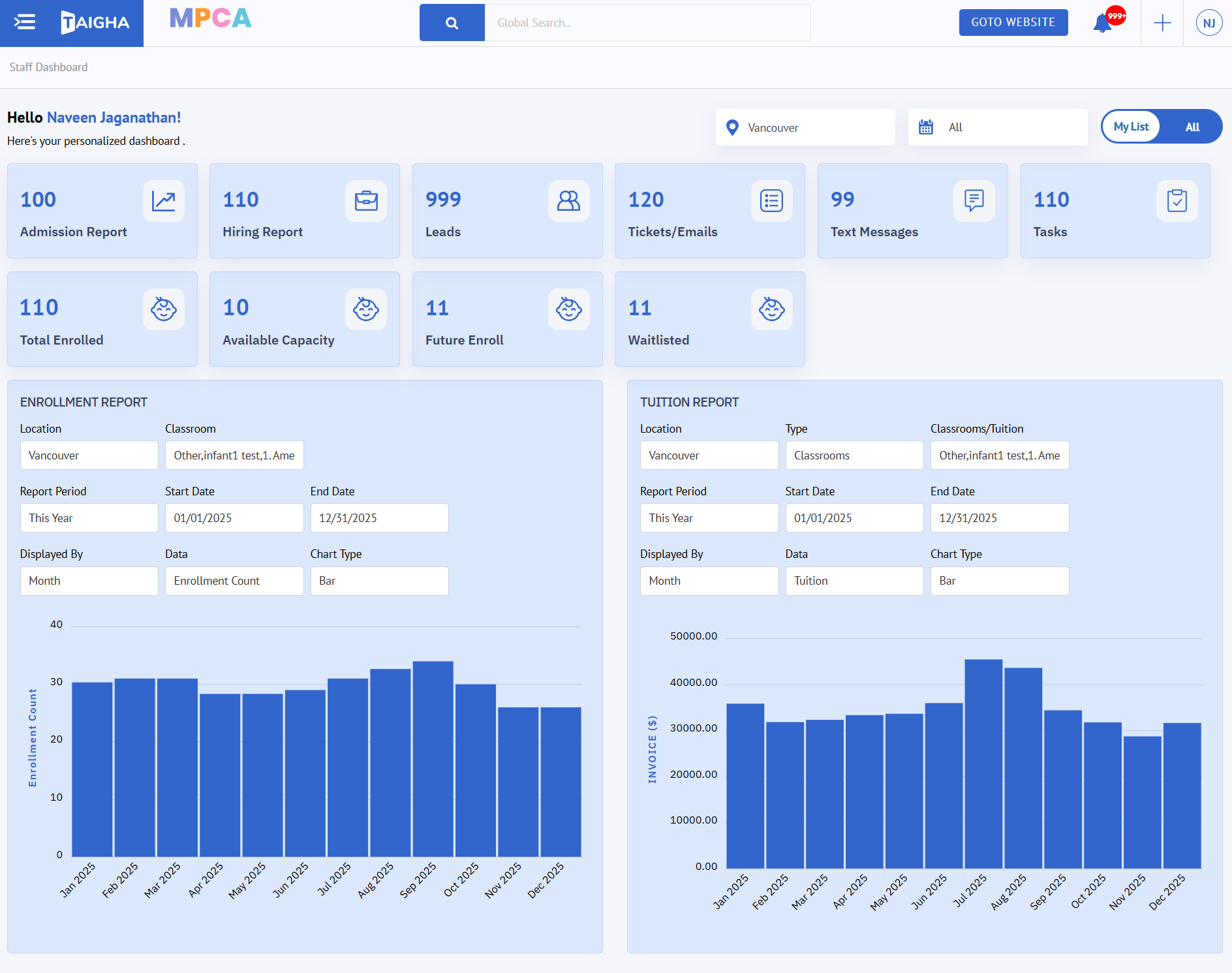The height and width of the screenshot is (973, 1232).
Task: Switch toggle to My List
Action: click(x=1131, y=127)
